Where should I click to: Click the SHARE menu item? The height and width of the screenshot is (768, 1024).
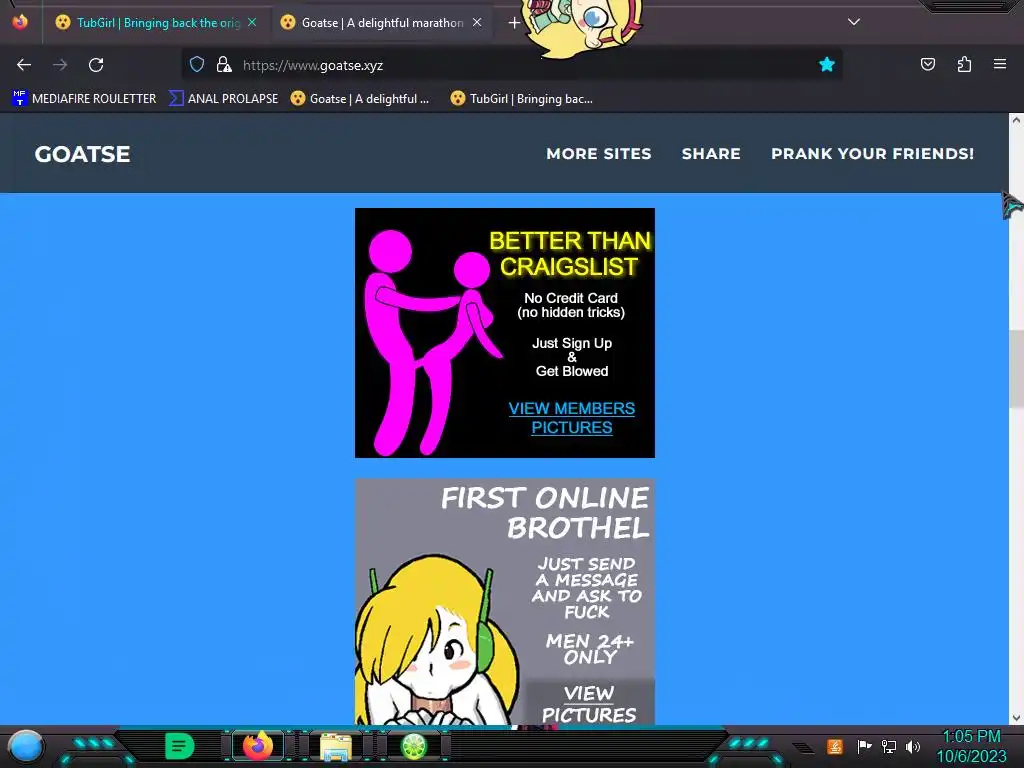(711, 153)
